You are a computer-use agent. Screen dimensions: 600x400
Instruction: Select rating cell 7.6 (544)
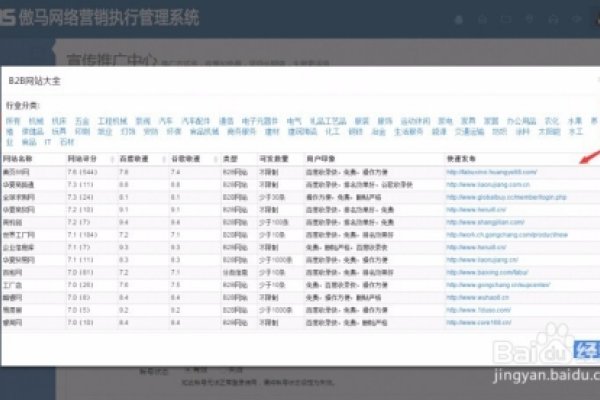point(82,172)
